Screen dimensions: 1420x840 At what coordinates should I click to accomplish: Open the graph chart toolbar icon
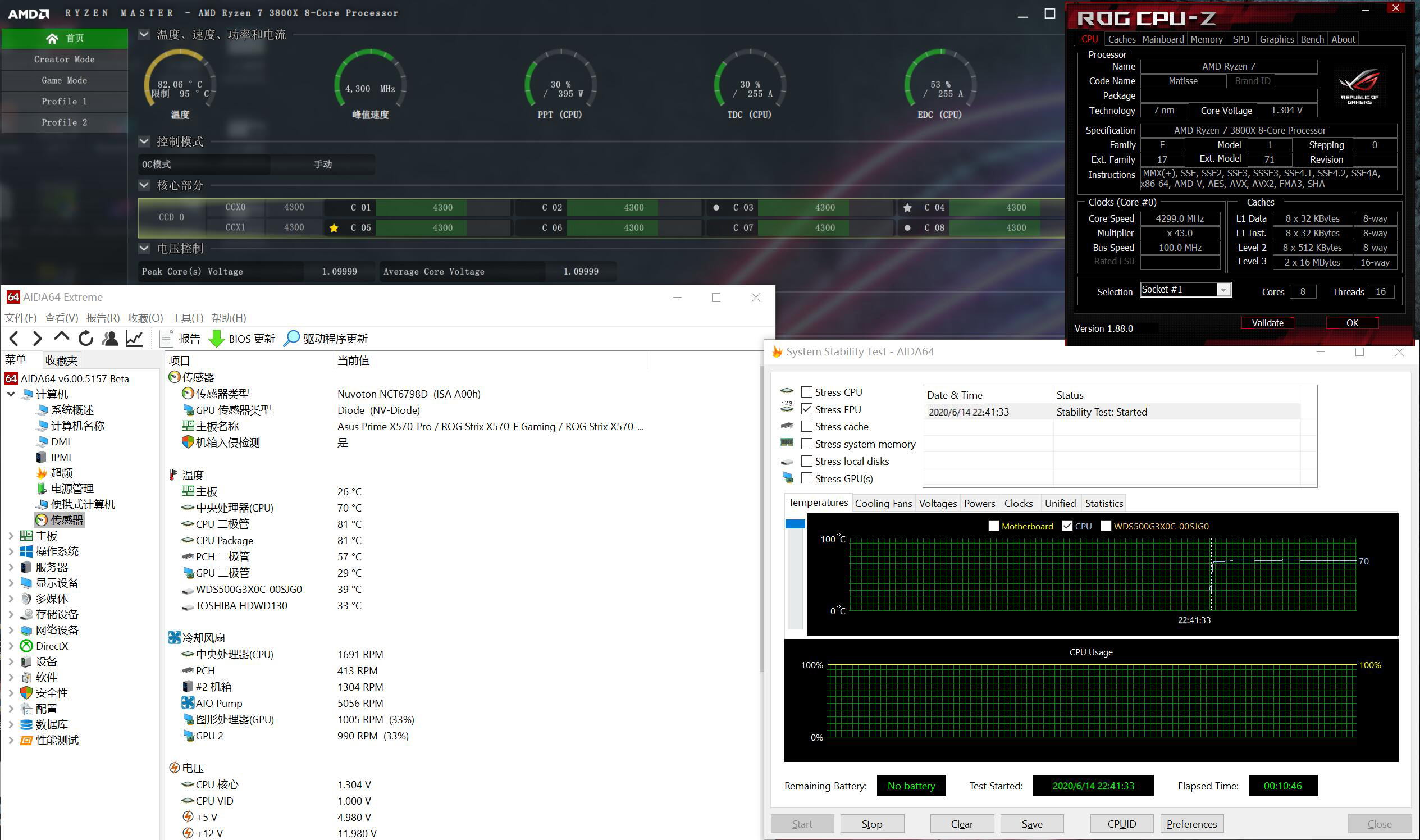pyautogui.click(x=134, y=339)
